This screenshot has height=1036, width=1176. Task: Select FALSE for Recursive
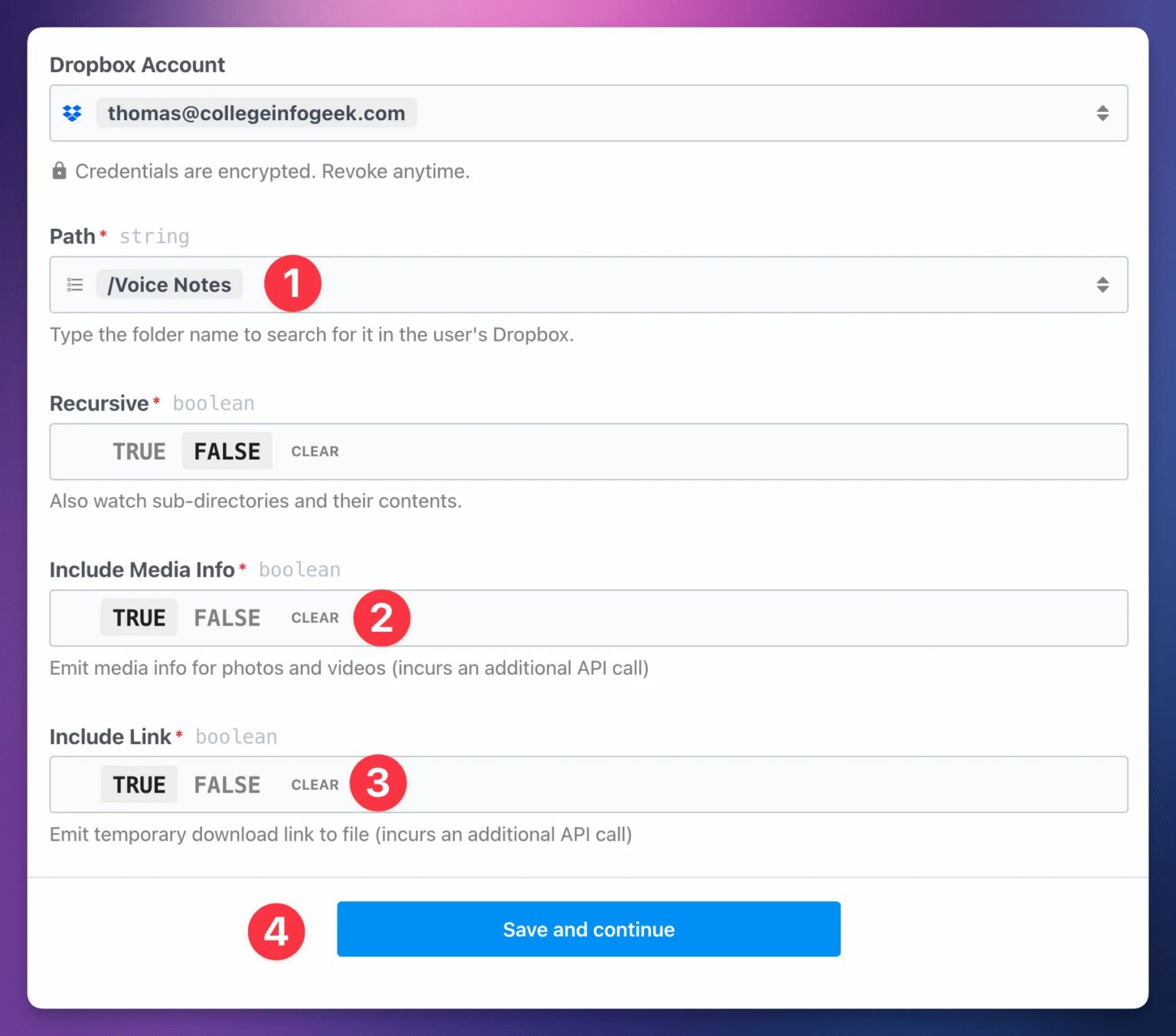point(227,451)
